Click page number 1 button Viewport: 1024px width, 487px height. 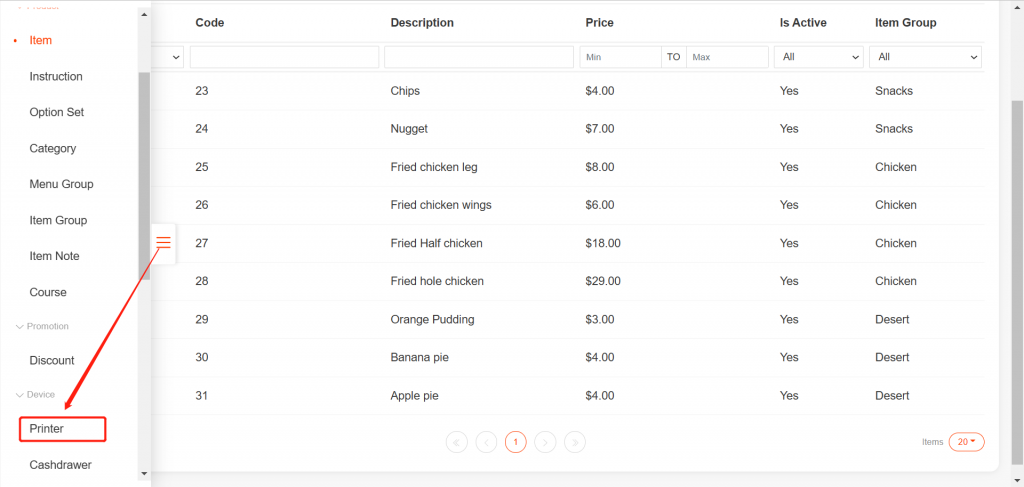pos(516,441)
